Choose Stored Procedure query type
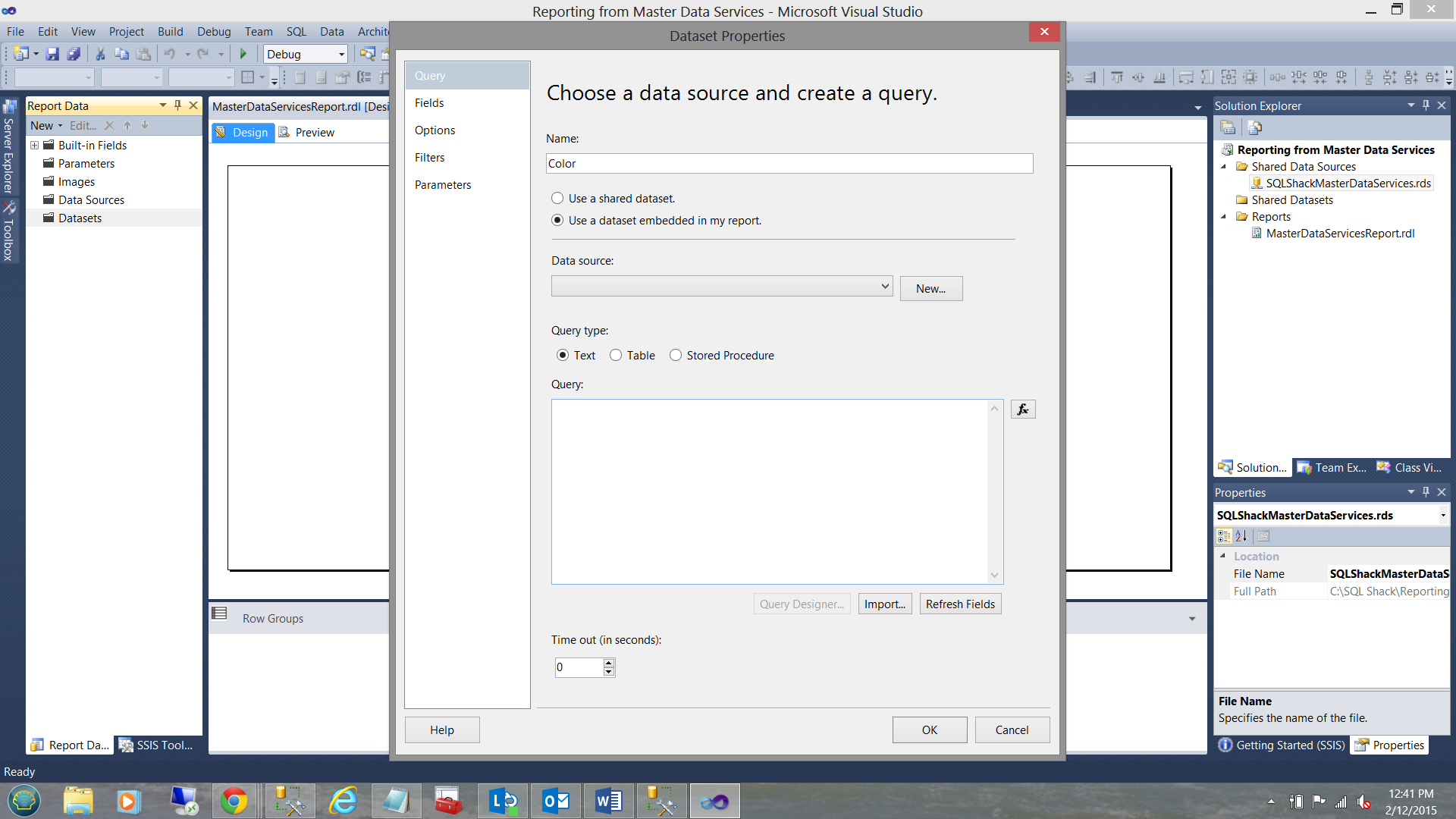 [x=676, y=356]
